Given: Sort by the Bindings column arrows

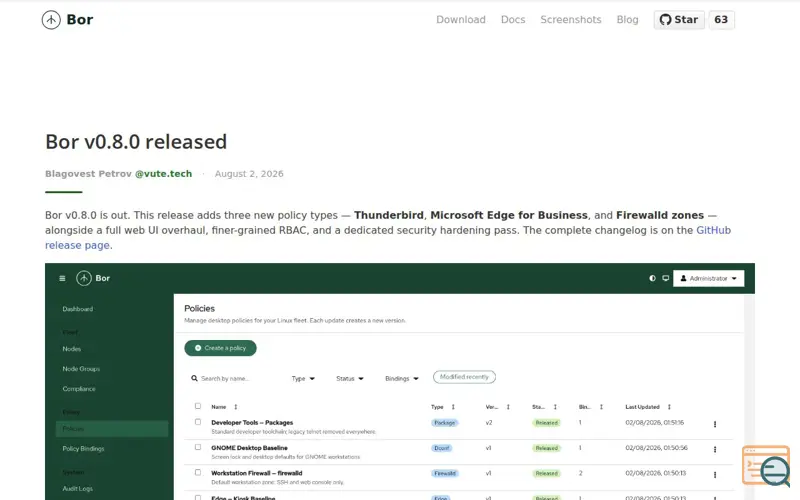Looking at the screenshot, I should [602, 407].
